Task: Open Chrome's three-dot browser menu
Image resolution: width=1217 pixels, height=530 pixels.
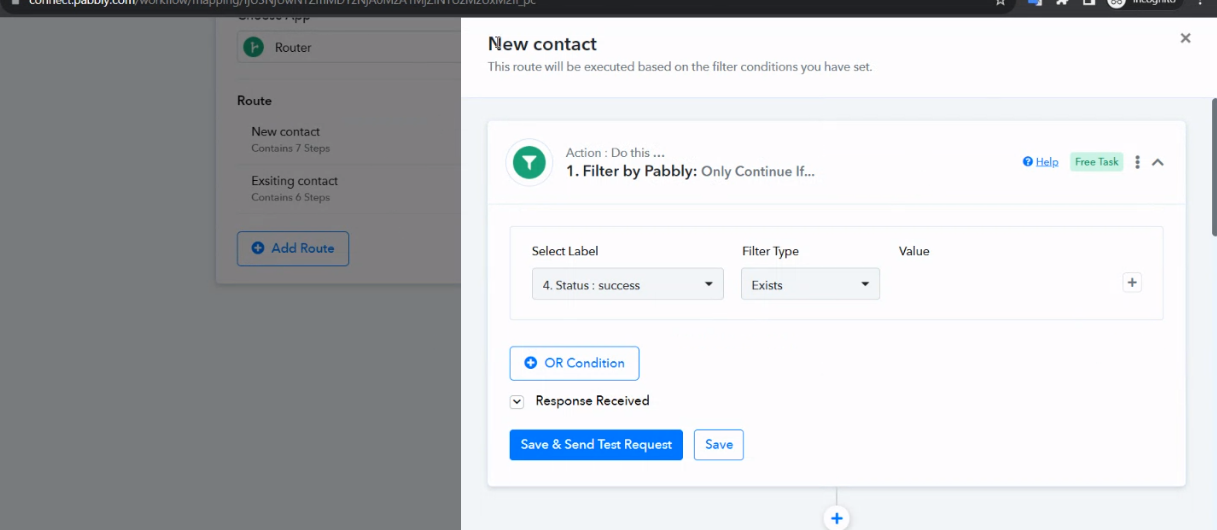Action: pyautogui.click(x=1200, y=3)
